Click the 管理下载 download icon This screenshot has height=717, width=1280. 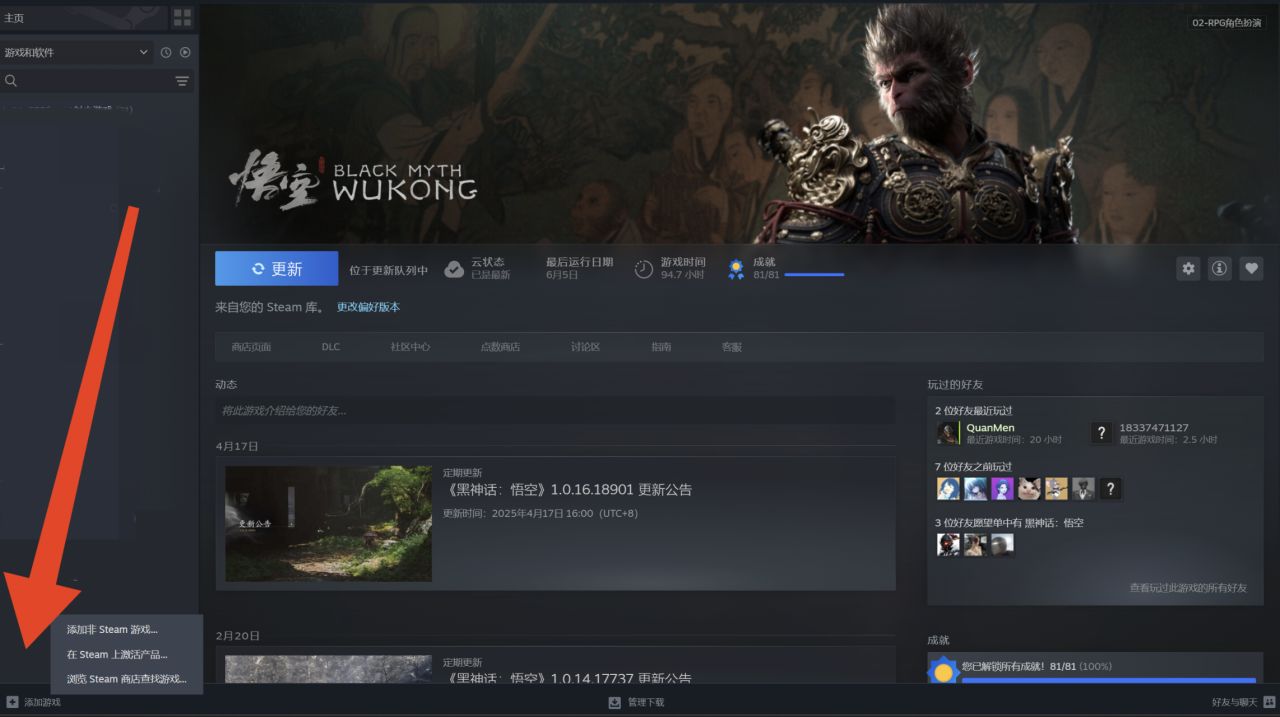615,702
